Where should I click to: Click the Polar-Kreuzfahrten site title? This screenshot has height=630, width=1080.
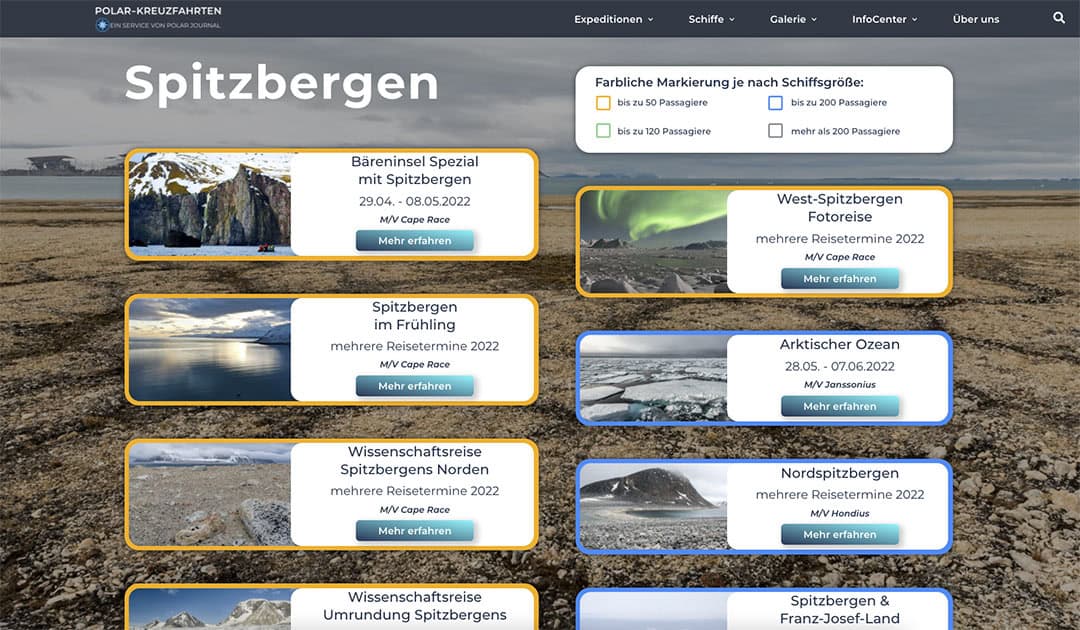[158, 11]
